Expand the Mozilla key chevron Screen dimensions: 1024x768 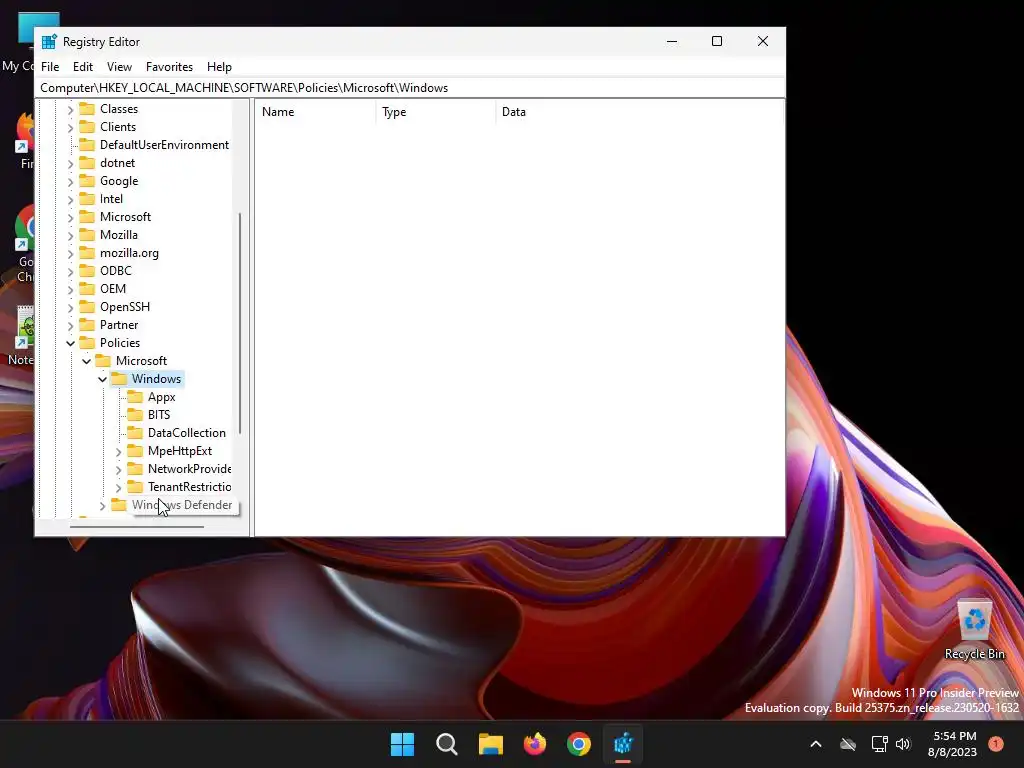(71, 235)
